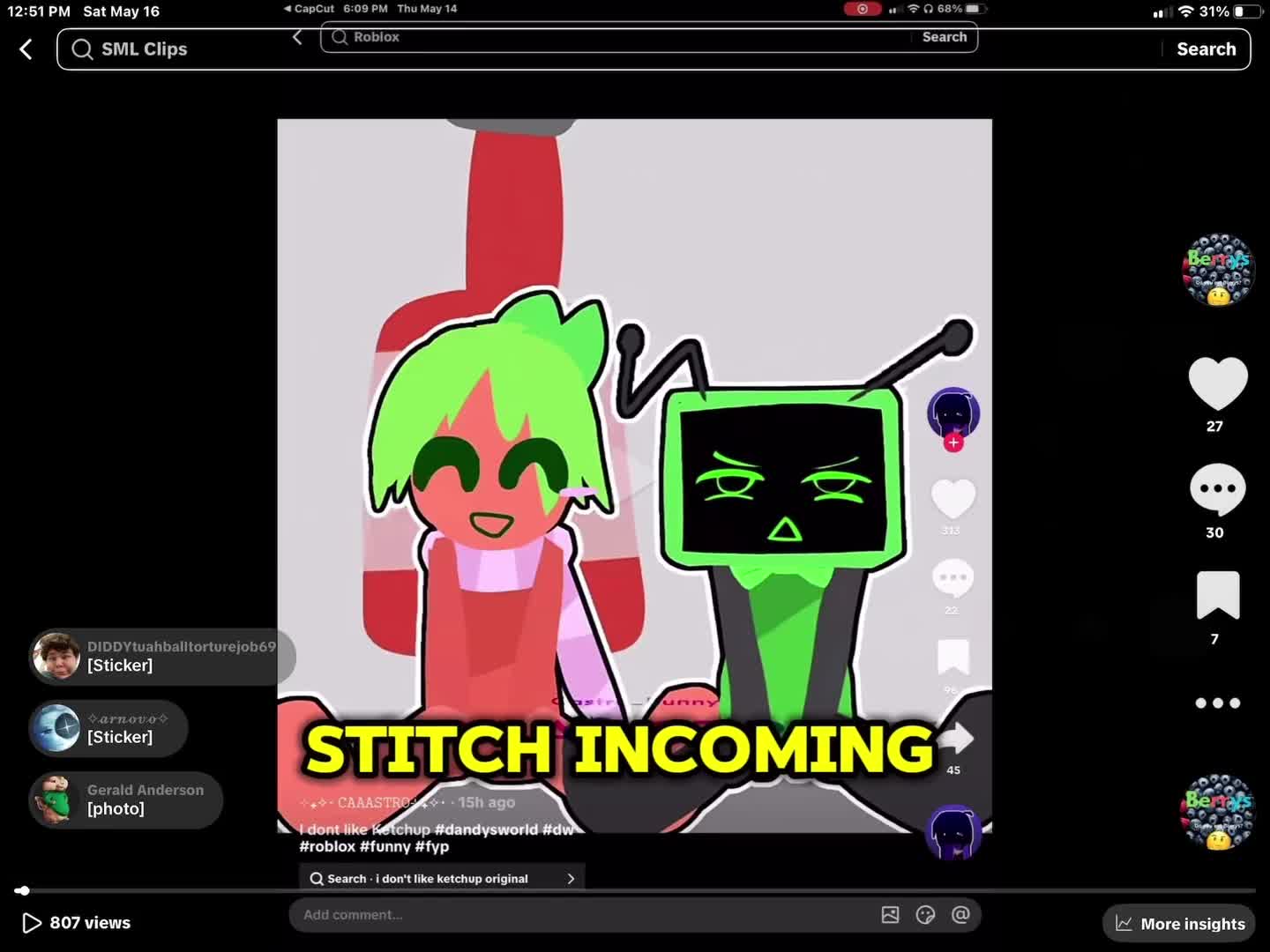Focus the Add comment field
The height and width of the screenshot is (952, 1270).
(582, 915)
